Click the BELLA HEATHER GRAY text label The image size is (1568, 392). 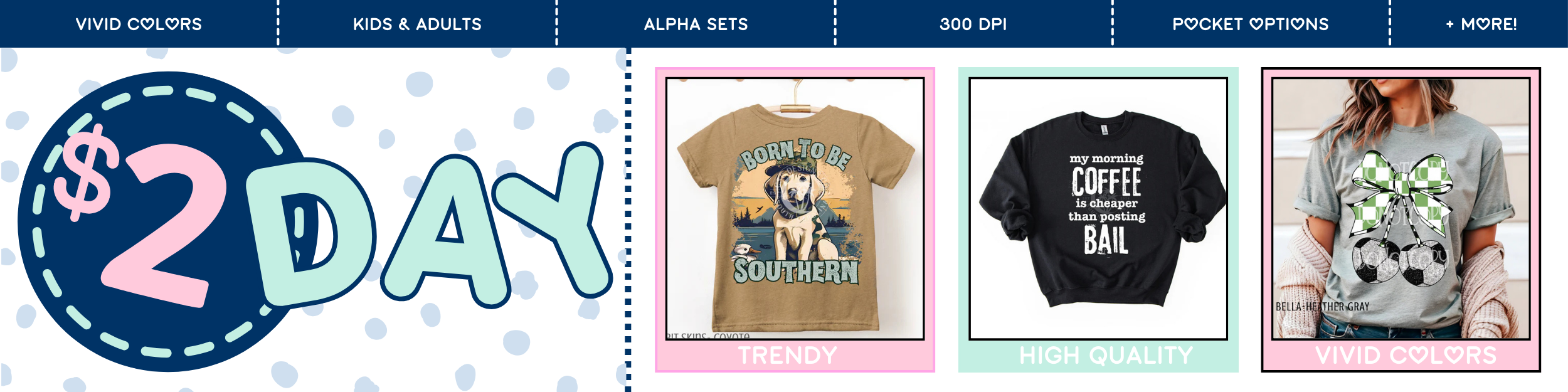click(x=1322, y=307)
